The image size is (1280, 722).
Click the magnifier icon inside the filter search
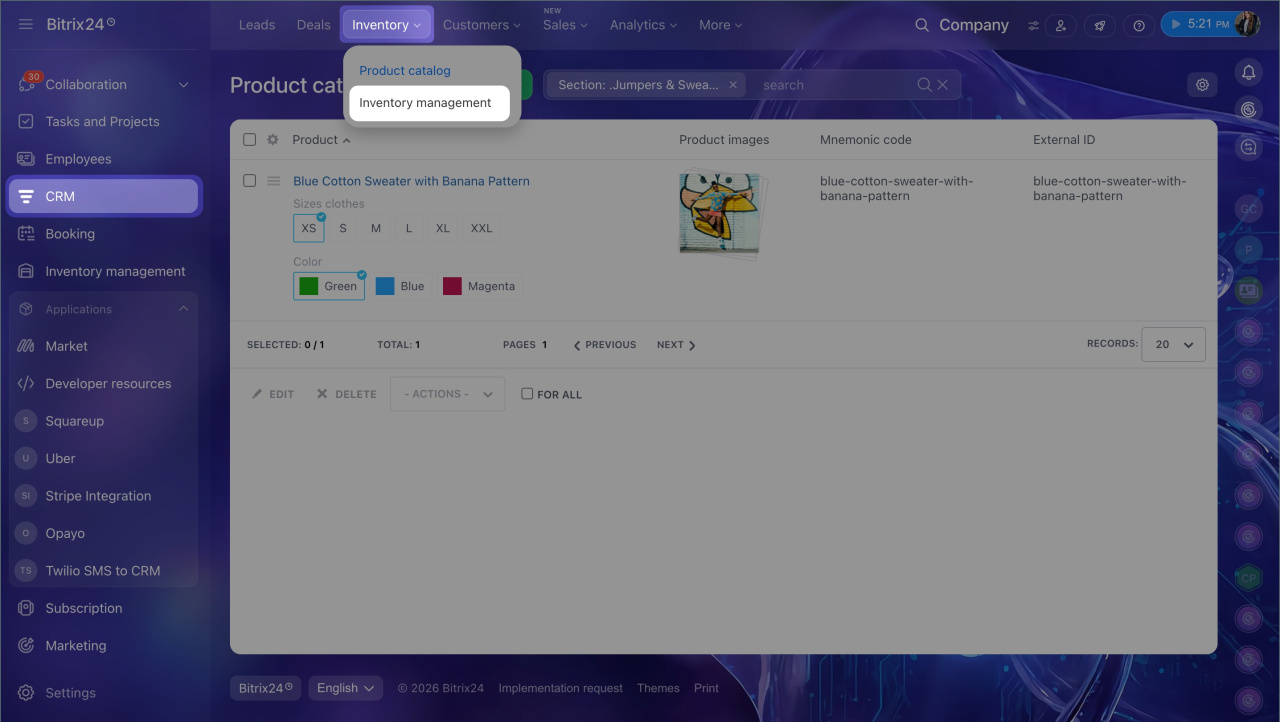point(925,85)
